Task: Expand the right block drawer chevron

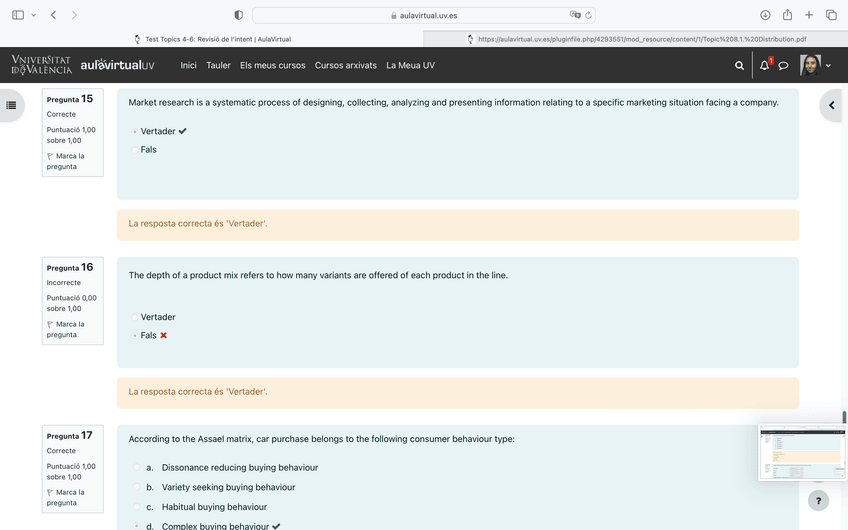Action: pyautogui.click(x=832, y=105)
